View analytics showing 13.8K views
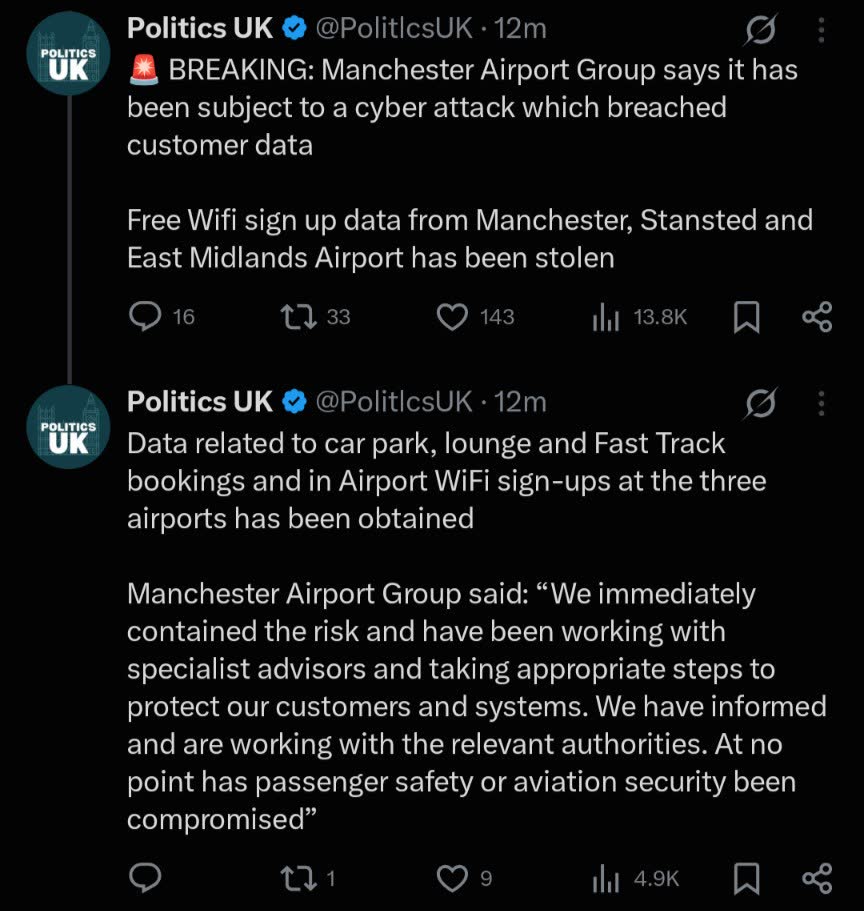This screenshot has height=911, width=864. click(606, 317)
